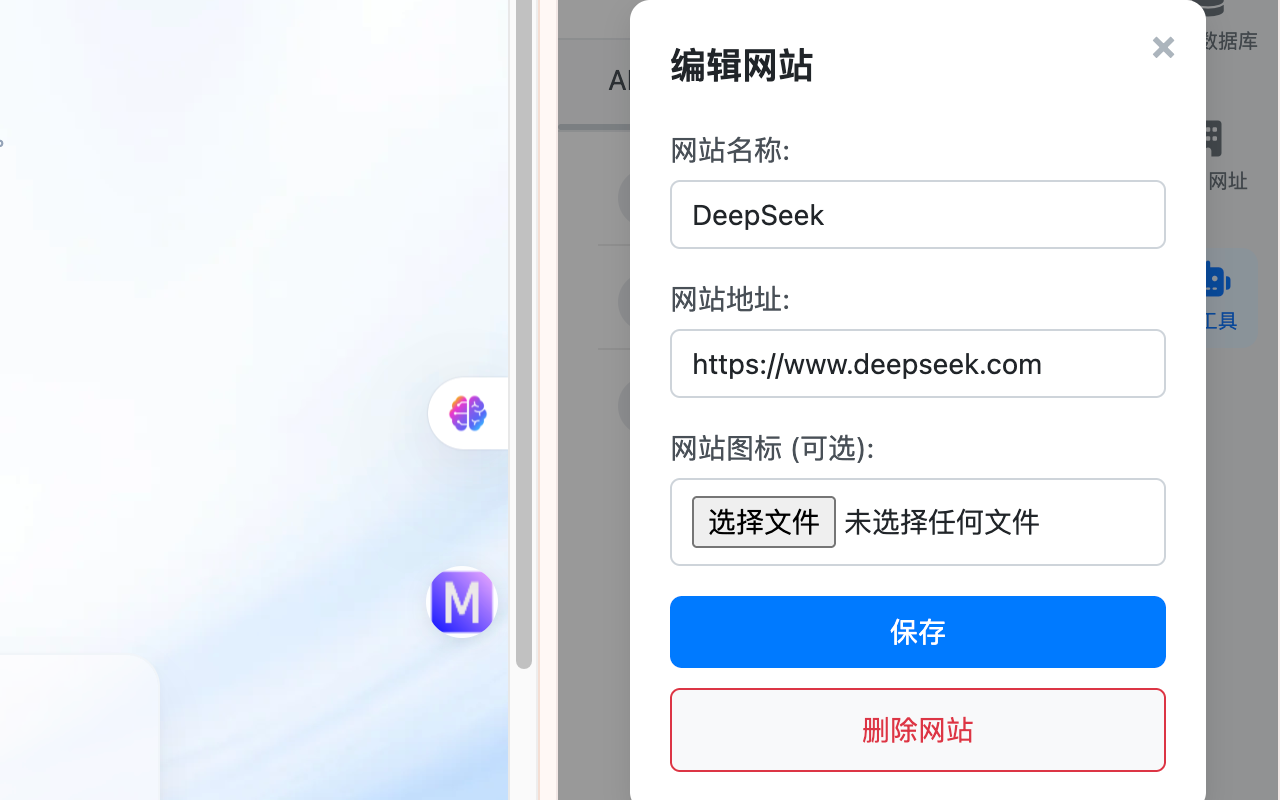Viewport: 1280px width, 800px height.
Task: Open the purple M icon
Action: pyautogui.click(x=462, y=602)
